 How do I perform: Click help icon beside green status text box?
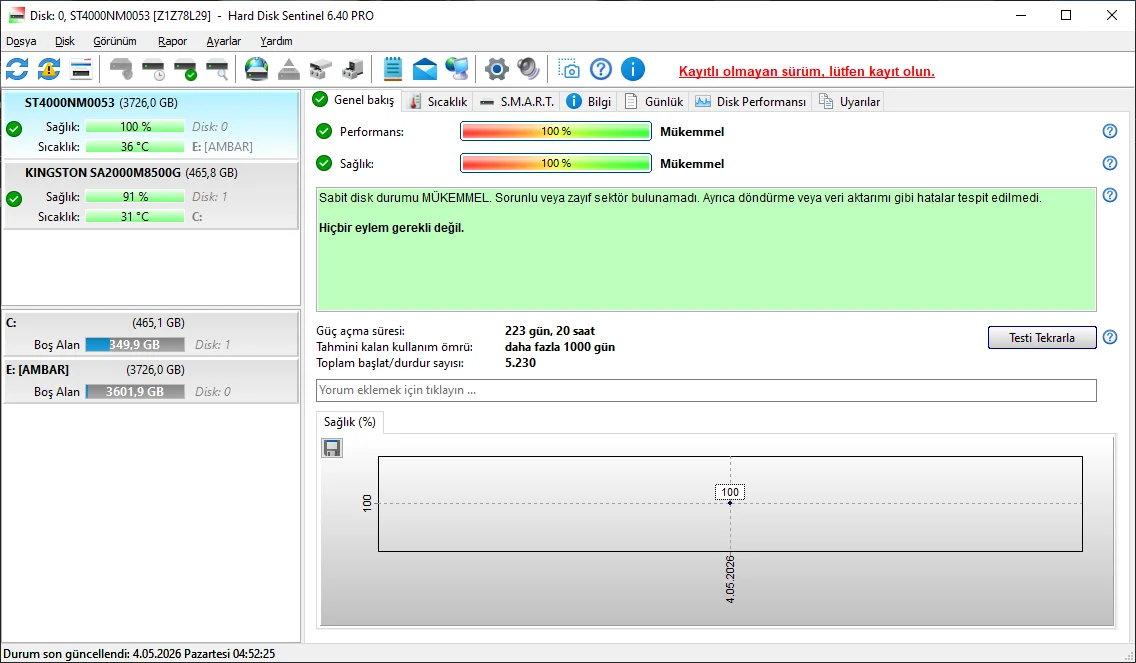pyautogui.click(x=1109, y=195)
